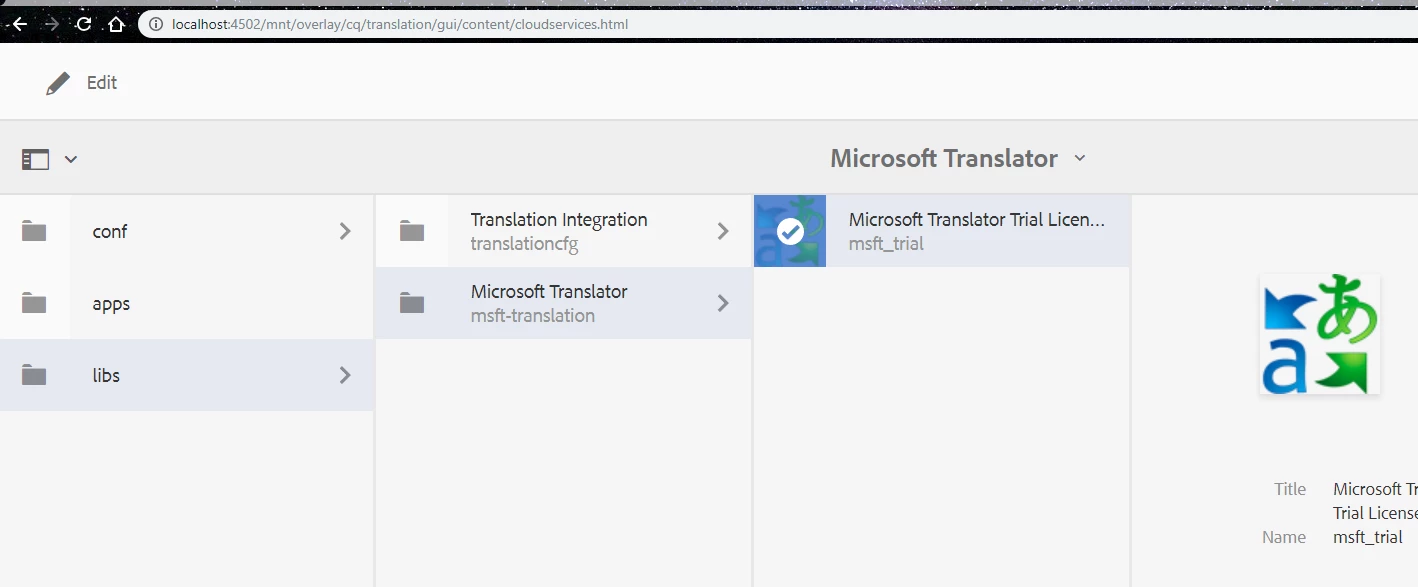Click the address bar URL field
The height and width of the screenshot is (587, 1418).
(x=780, y=24)
